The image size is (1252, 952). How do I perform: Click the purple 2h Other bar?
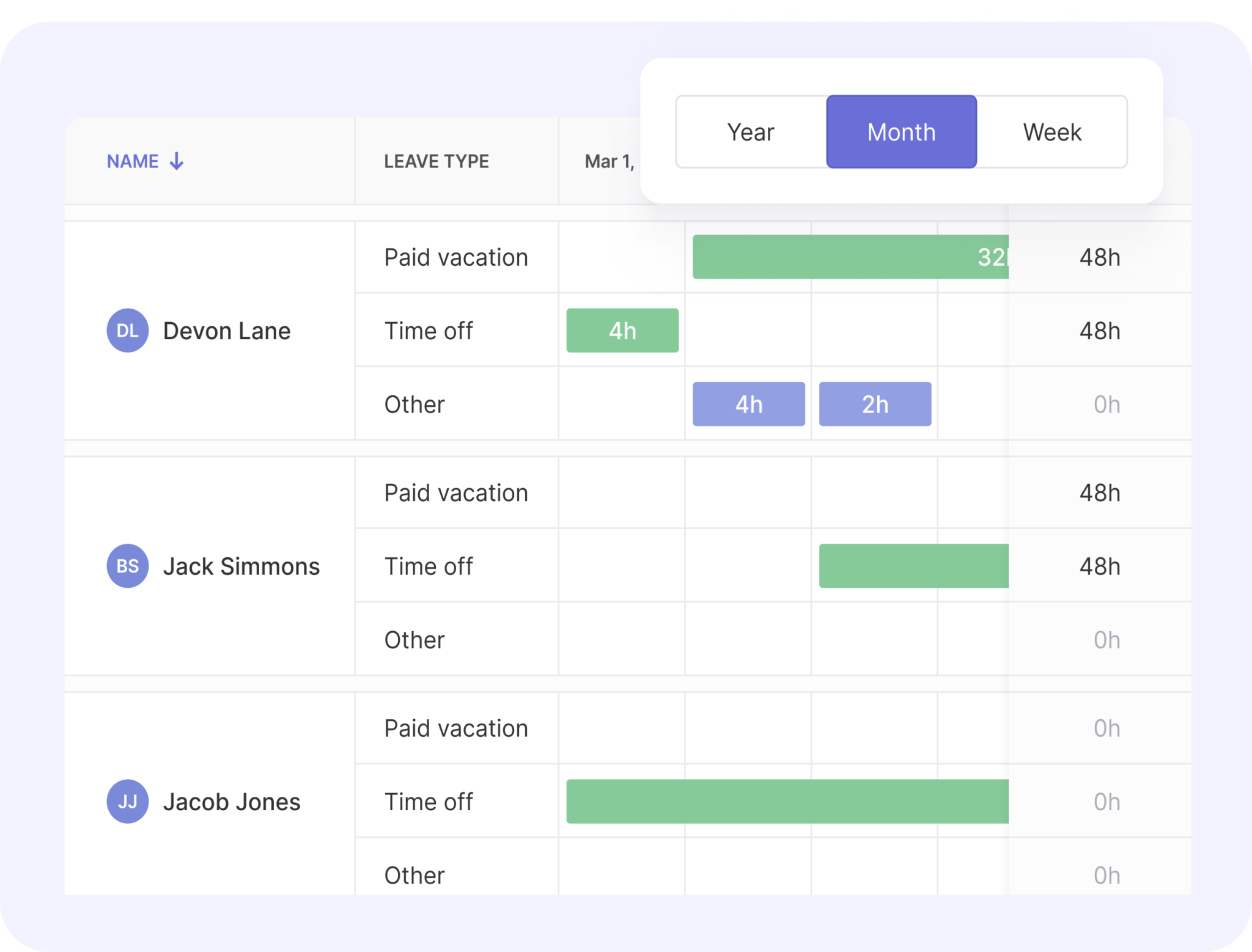click(874, 404)
